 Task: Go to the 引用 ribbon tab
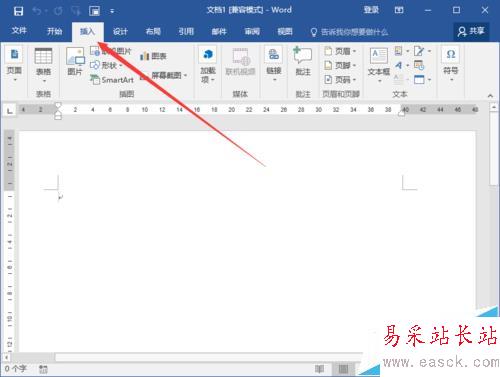186,31
